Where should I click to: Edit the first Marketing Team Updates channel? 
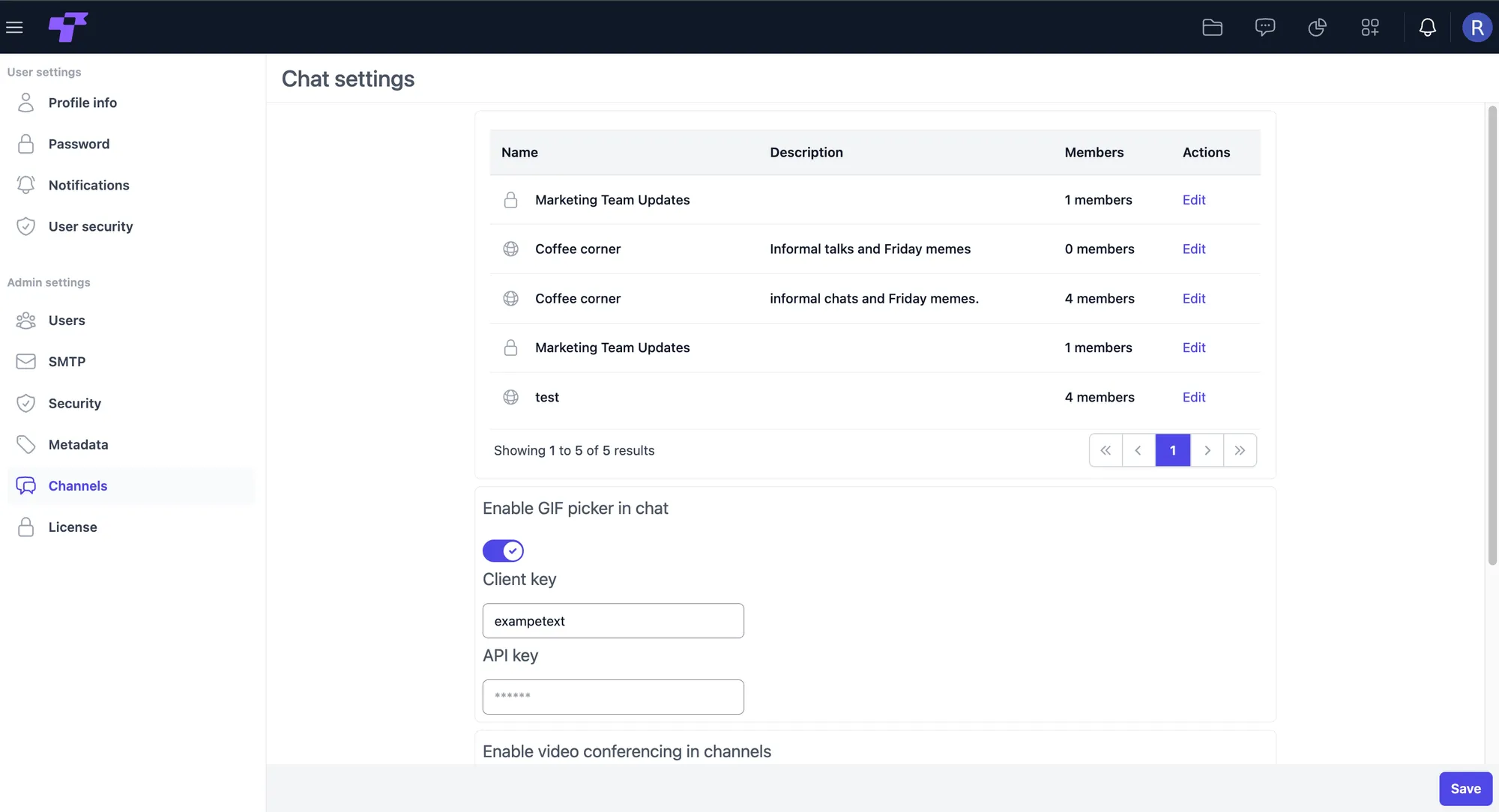click(x=1194, y=200)
